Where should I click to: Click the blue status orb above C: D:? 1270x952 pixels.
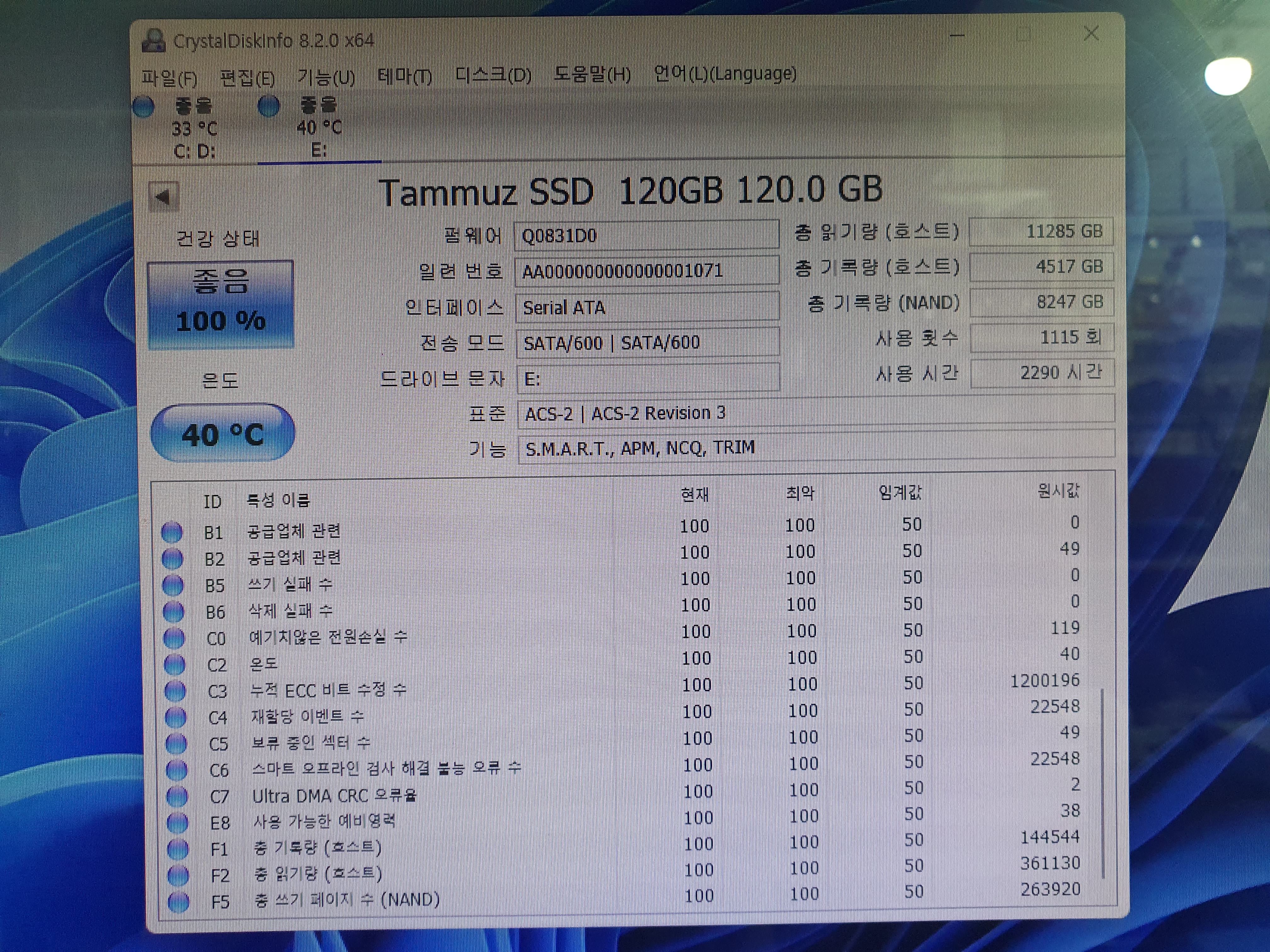coord(144,107)
